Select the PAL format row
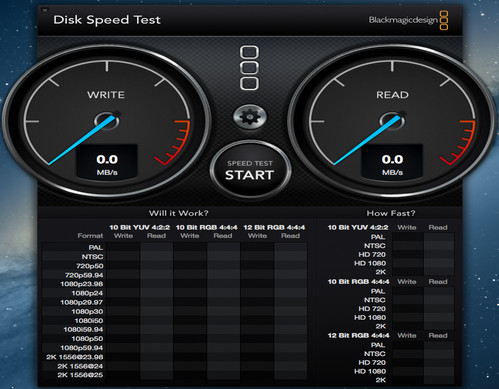 point(174,247)
